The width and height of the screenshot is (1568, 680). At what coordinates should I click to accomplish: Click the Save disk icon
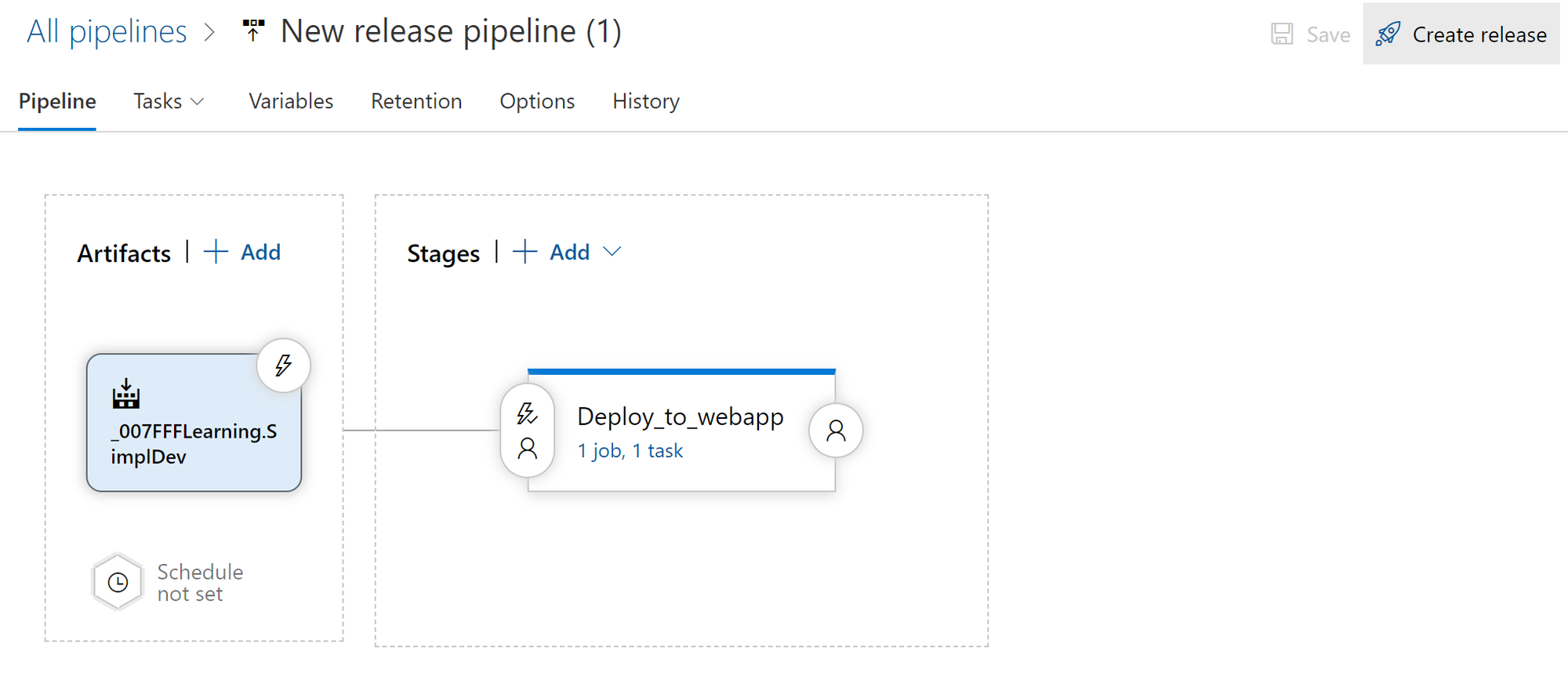pyautogui.click(x=1281, y=34)
